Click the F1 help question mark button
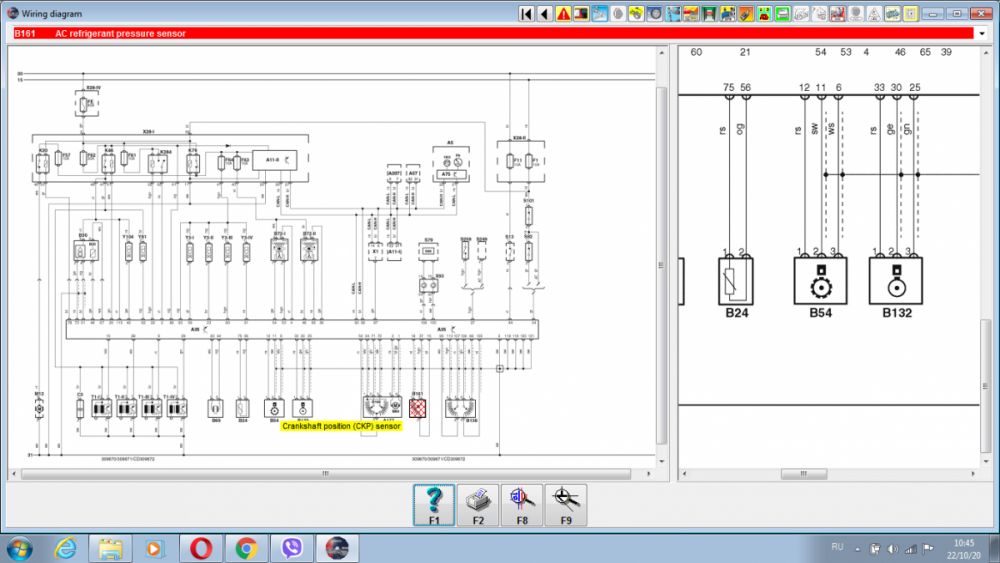Viewport: 1000px width, 563px height. click(x=434, y=505)
